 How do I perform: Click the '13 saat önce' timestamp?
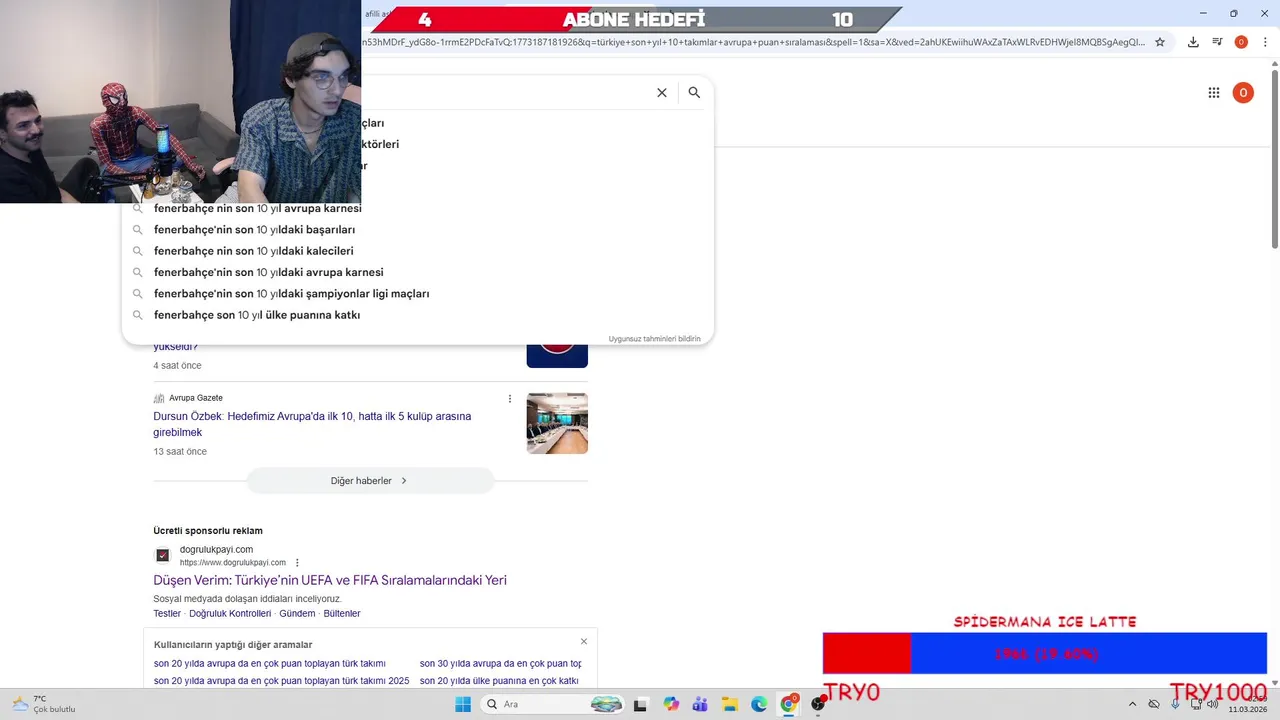(x=180, y=452)
